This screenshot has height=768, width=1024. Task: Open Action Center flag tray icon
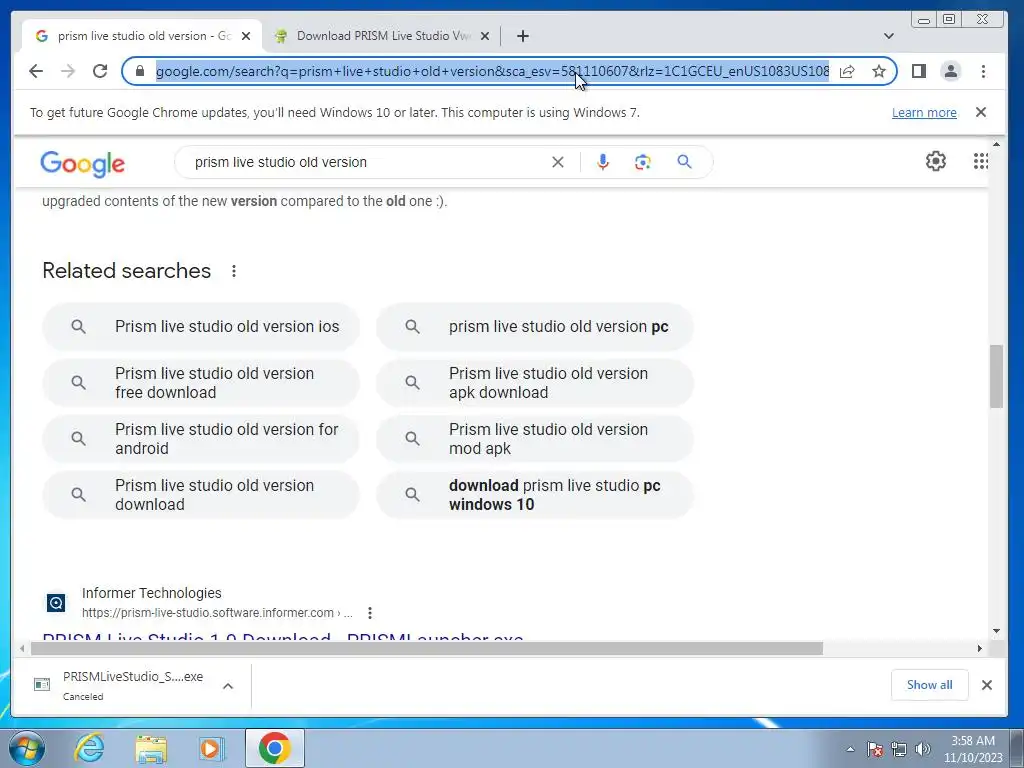[x=875, y=749]
